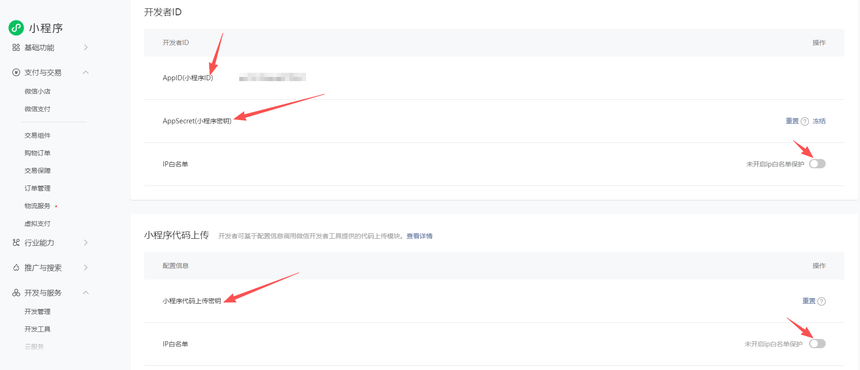Screen dimensions: 860x370
Task: Expand the 基础功能 chevron
Action: 86,48
